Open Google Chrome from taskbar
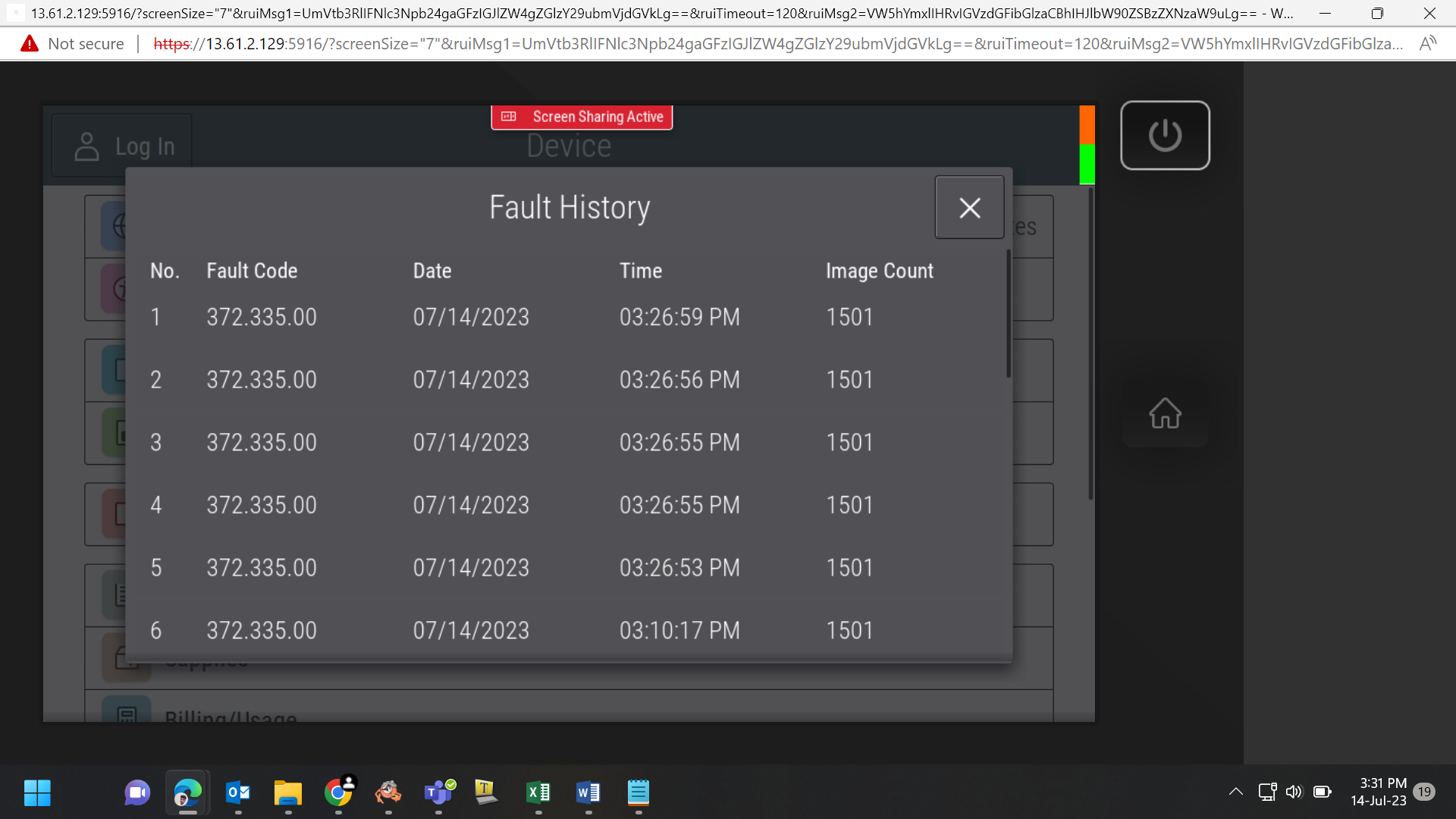This screenshot has width=1456, height=819. 338,793
